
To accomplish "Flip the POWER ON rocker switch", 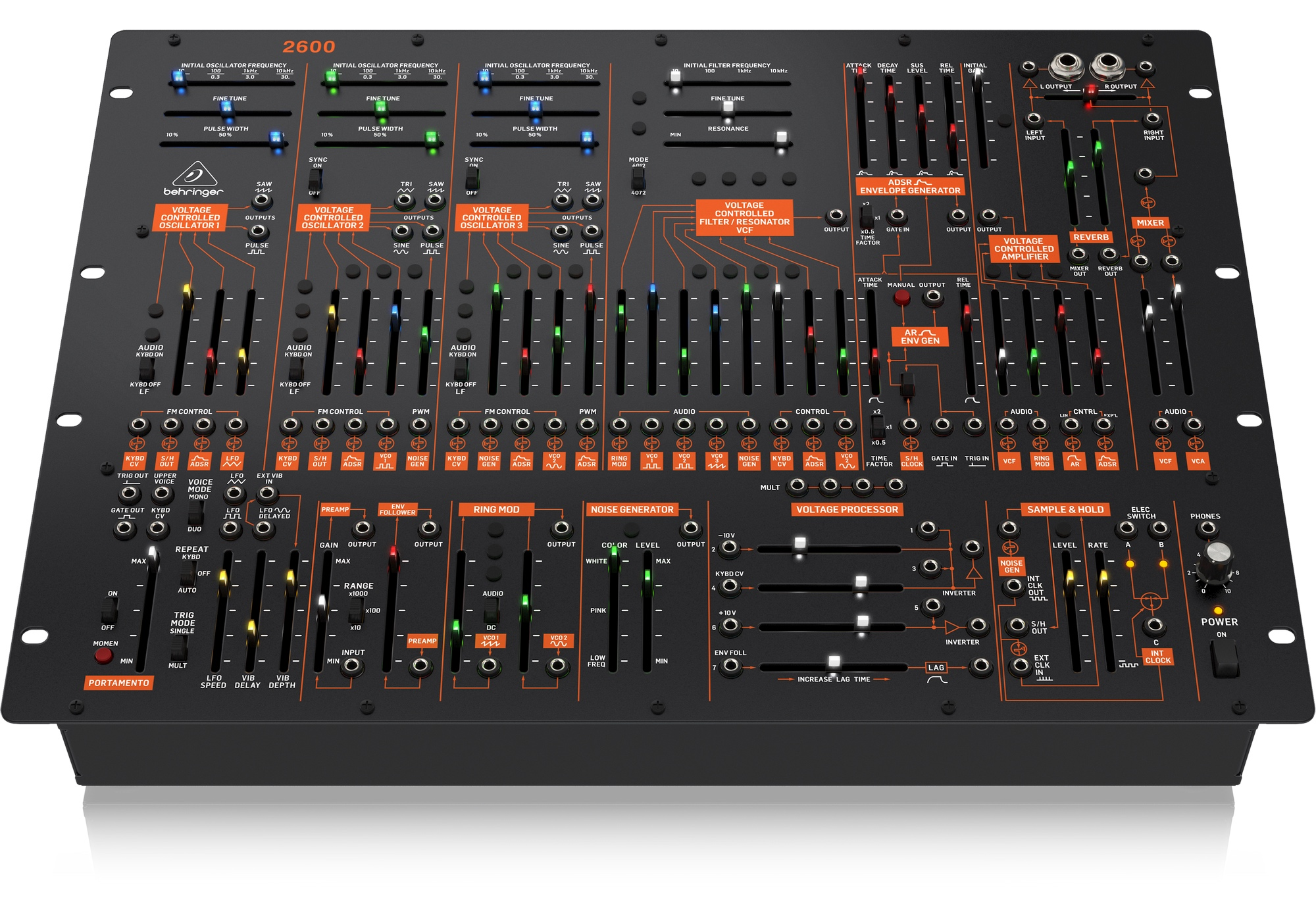I will coord(1225,659).
